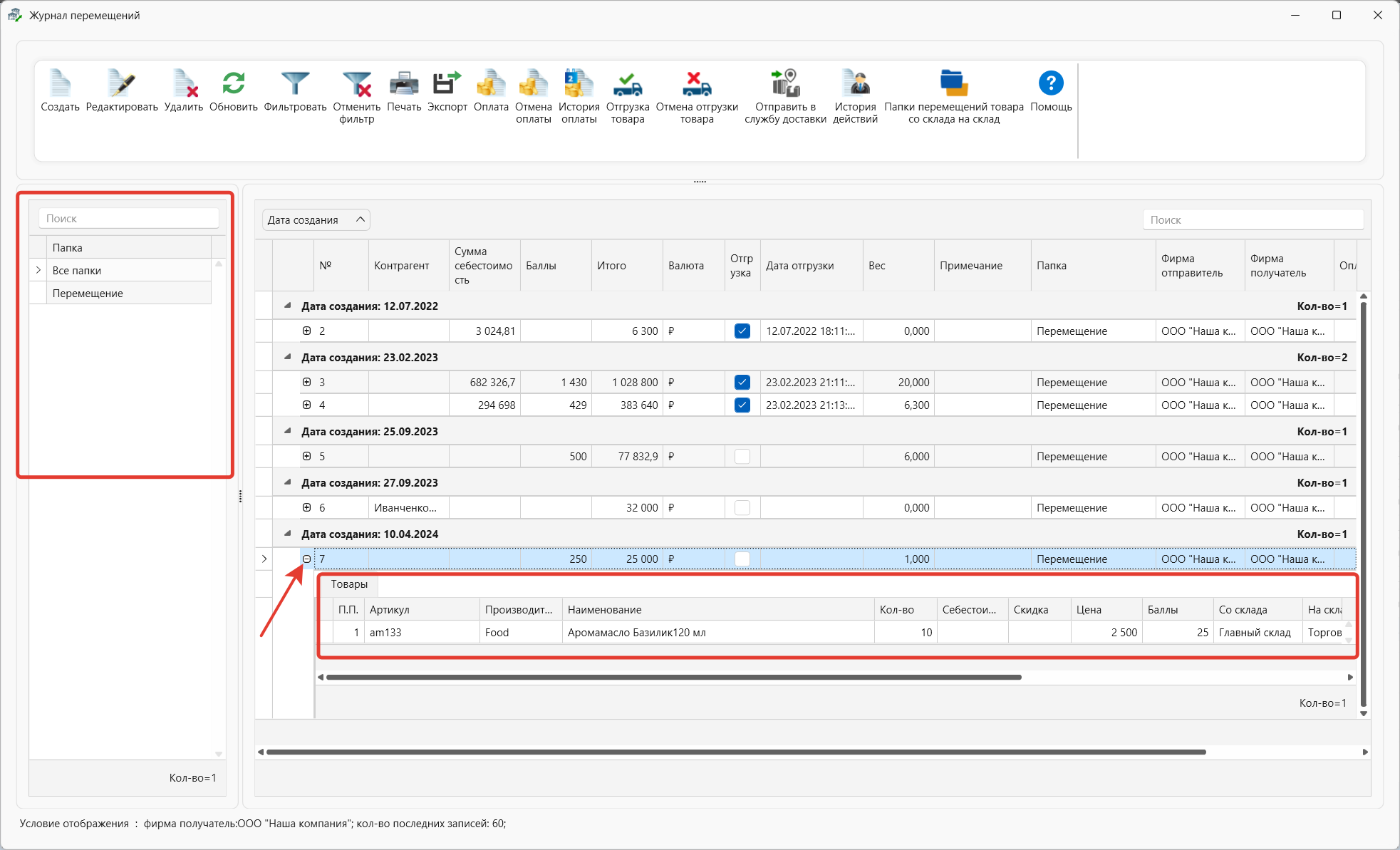Screen dimensions: 1400x850
Task: Click the Редактировать pencil icon
Action: pos(122,84)
